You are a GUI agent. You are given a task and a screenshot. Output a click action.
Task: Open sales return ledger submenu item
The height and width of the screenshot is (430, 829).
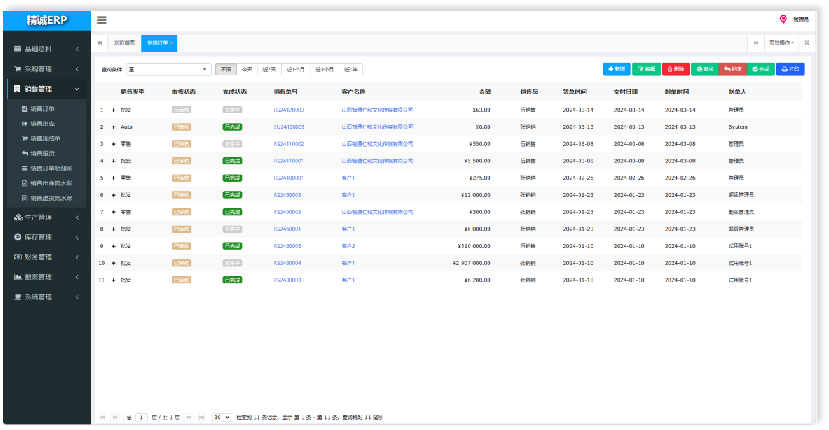tap(48, 198)
